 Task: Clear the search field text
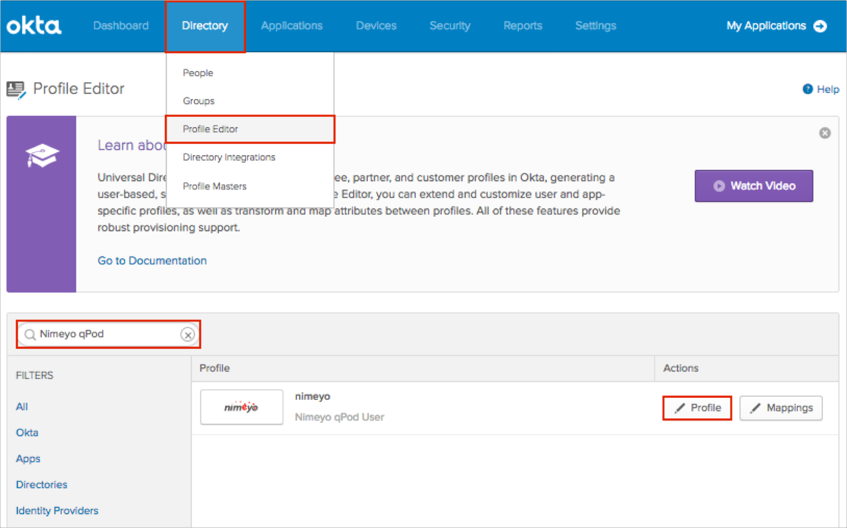(187, 335)
